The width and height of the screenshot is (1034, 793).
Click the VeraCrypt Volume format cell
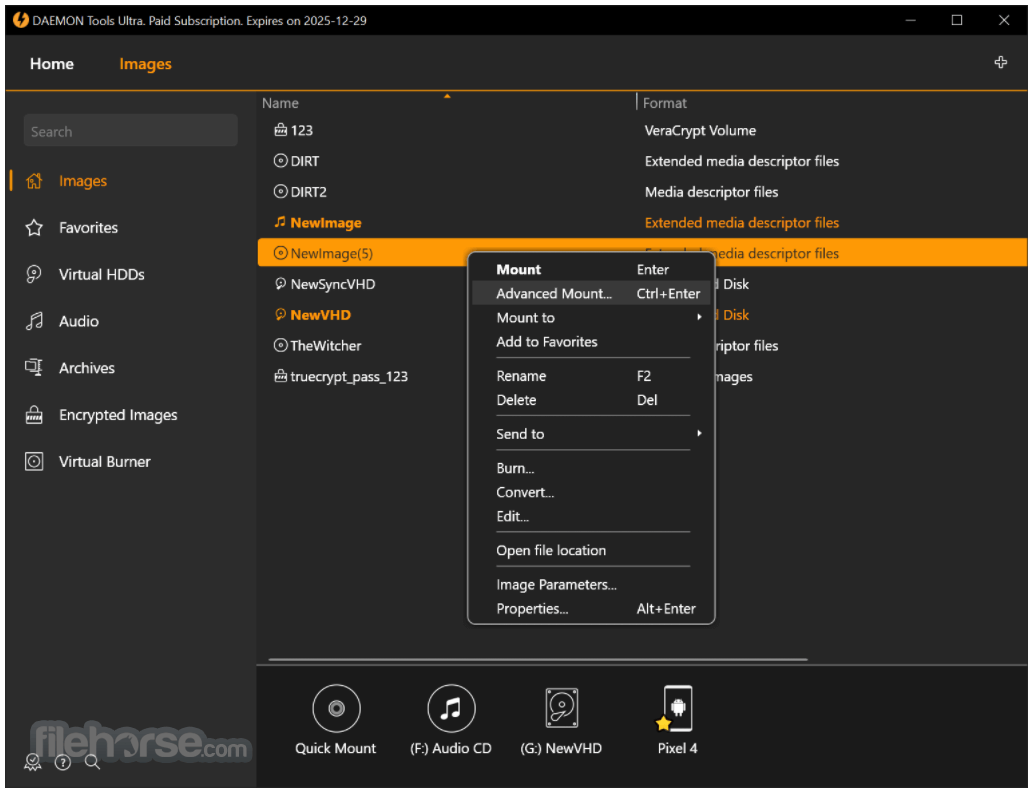point(700,131)
